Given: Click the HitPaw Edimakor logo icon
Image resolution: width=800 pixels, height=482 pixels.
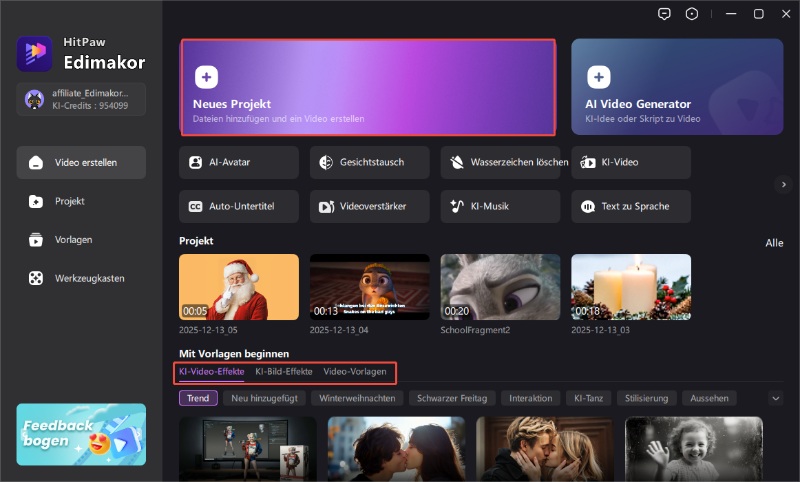Looking at the screenshot, I should [34, 54].
